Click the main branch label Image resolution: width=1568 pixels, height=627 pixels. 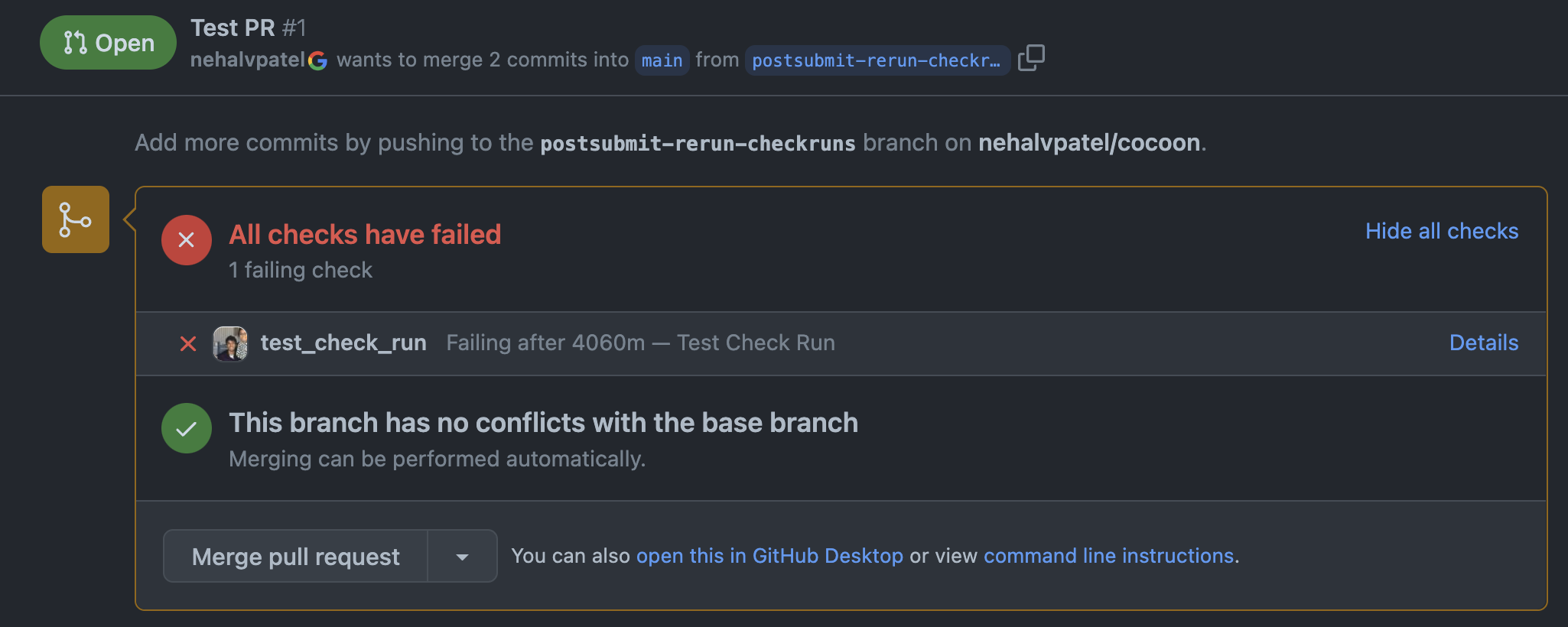click(x=661, y=60)
